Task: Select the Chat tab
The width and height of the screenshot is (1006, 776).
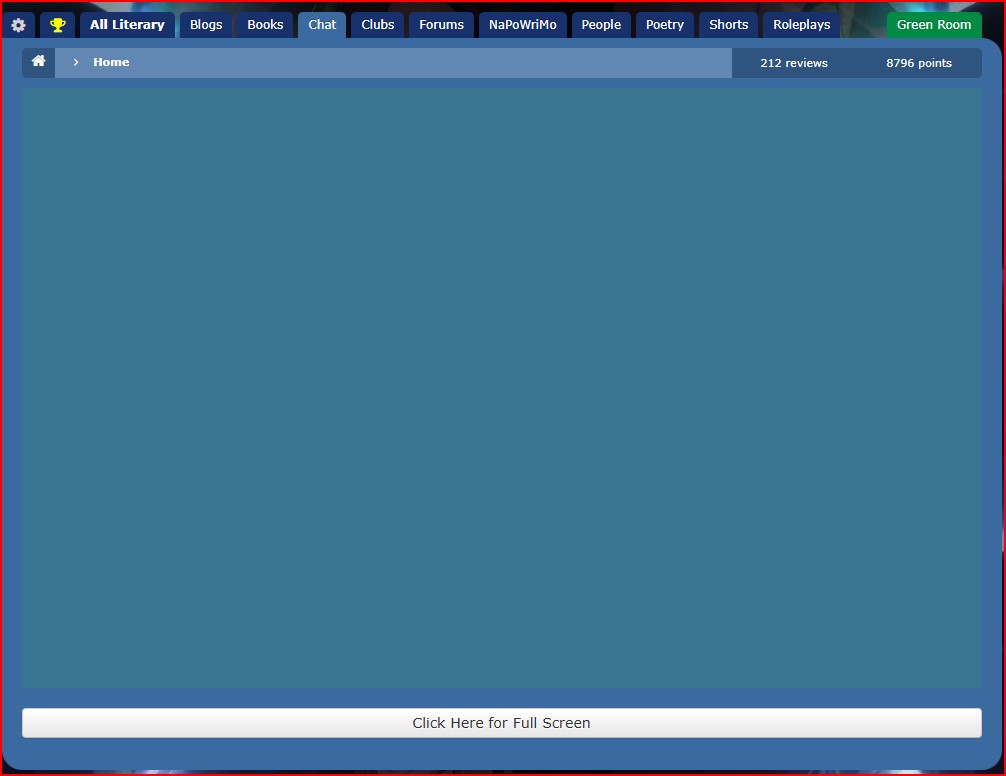Action: pos(322,25)
